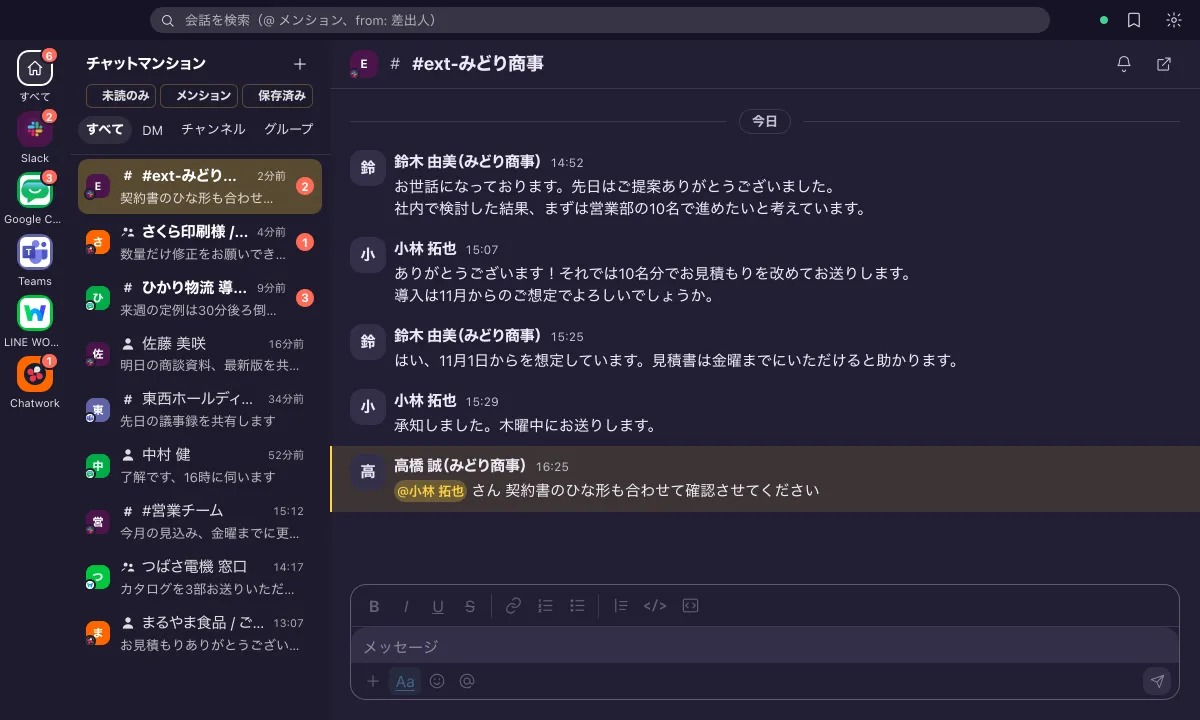Apply strikethrough formatting in composer
This screenshot has height=720, width=1200.
[x=470, y=606]
